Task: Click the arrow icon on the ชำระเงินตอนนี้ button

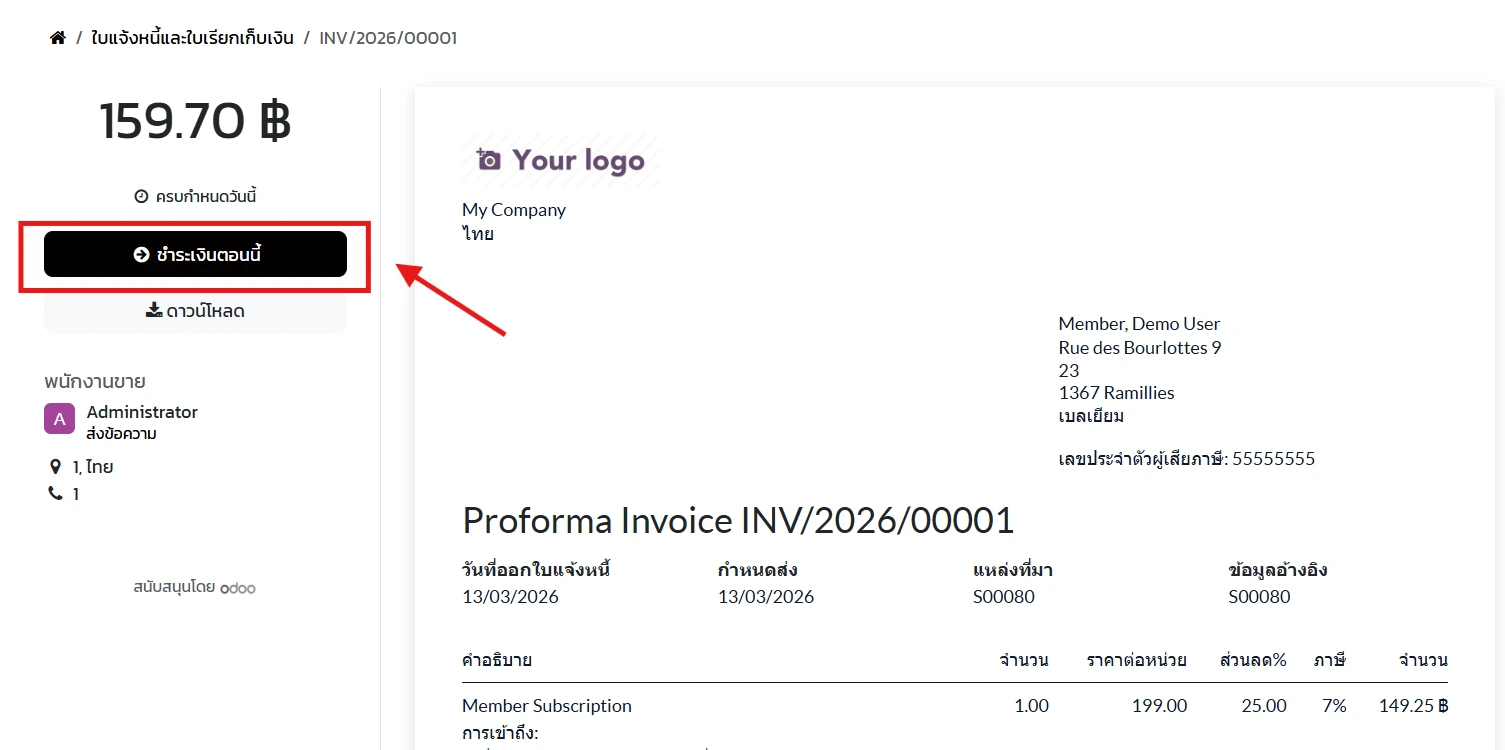Action: click(x=141, y=255)
